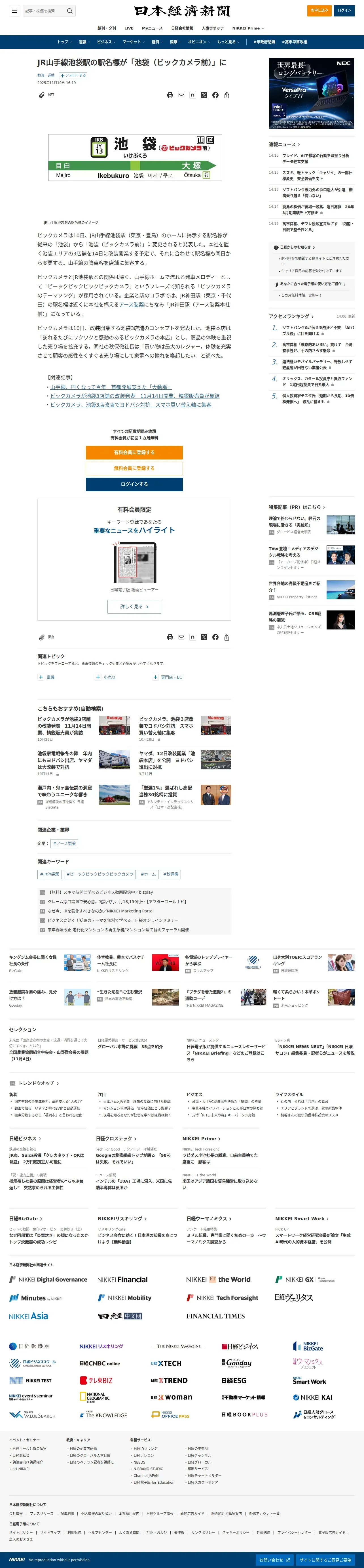This screenshot has width=364, height=1568.
Task: Click the dark ログインする button below the article
Action: click(134, 484)
